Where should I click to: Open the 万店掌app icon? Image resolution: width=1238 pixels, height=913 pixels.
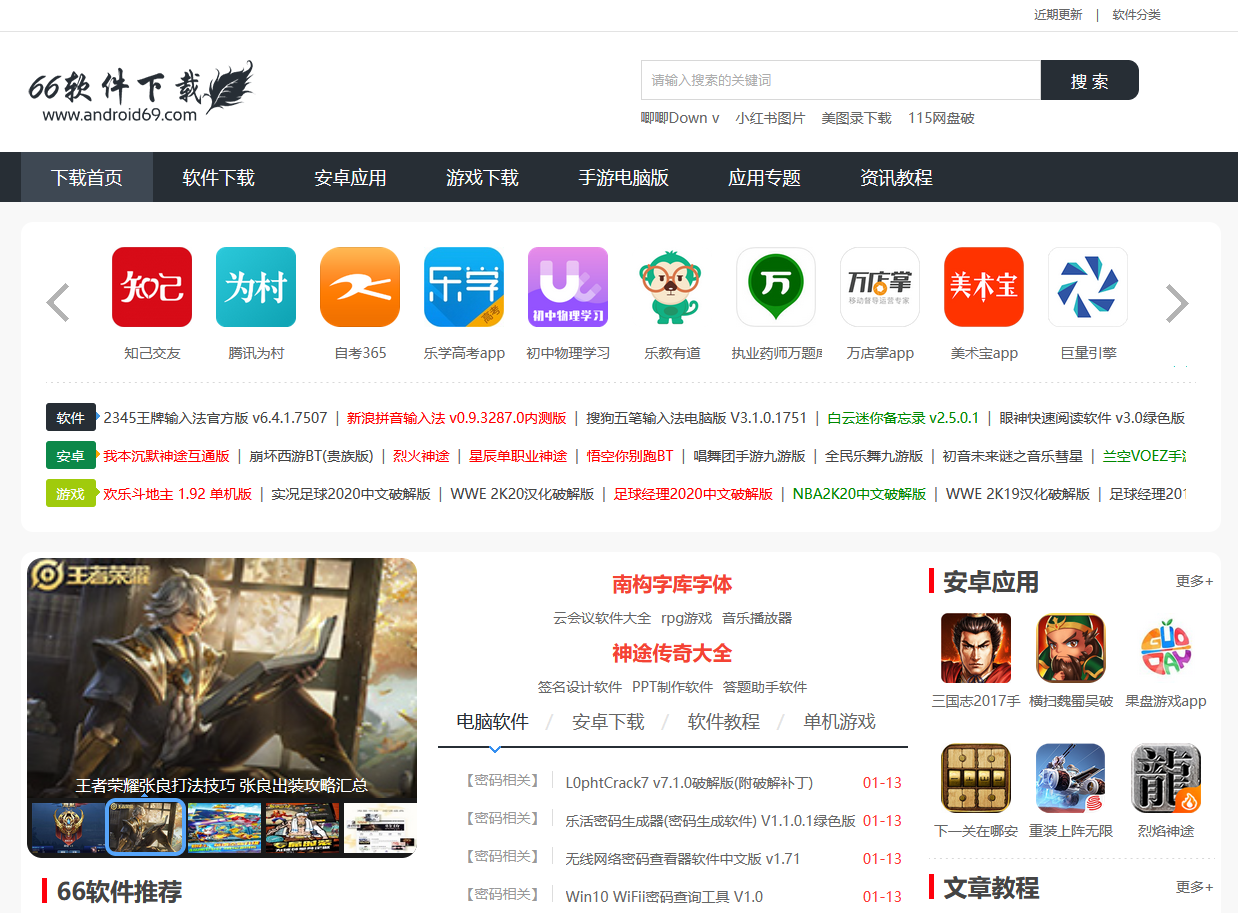[x=880, y=287]
